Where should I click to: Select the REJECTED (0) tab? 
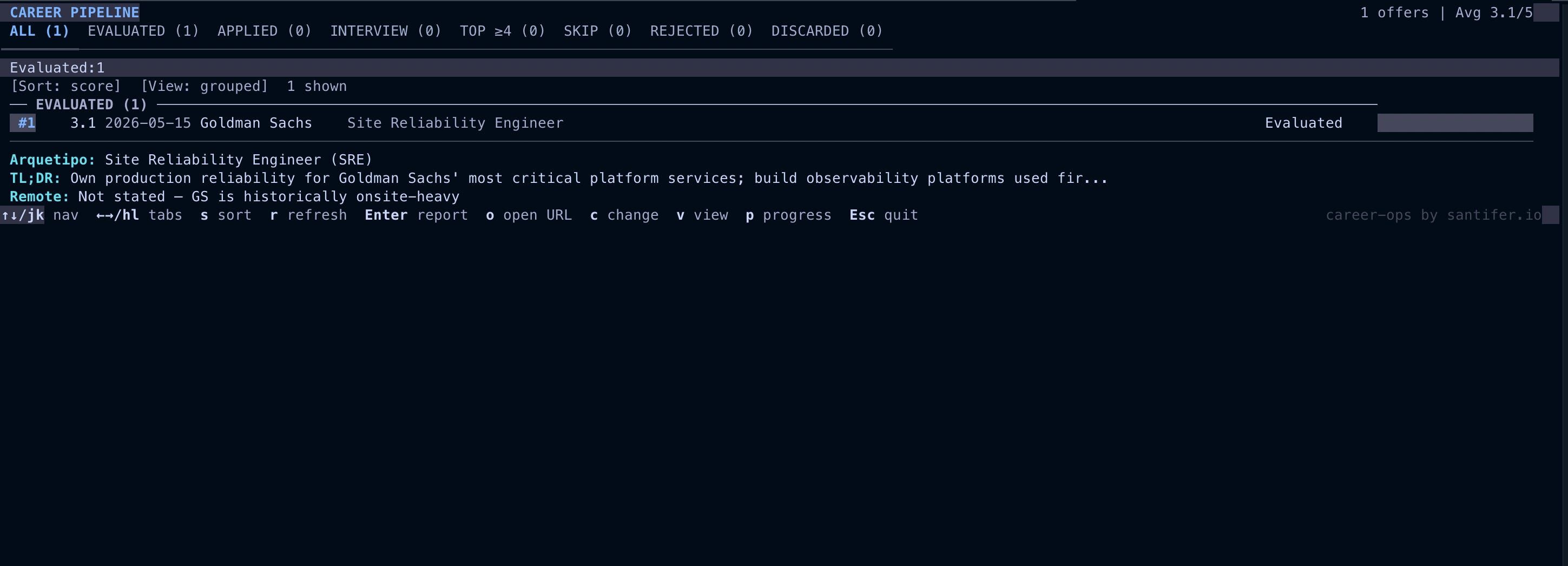[x=702, y=31]
